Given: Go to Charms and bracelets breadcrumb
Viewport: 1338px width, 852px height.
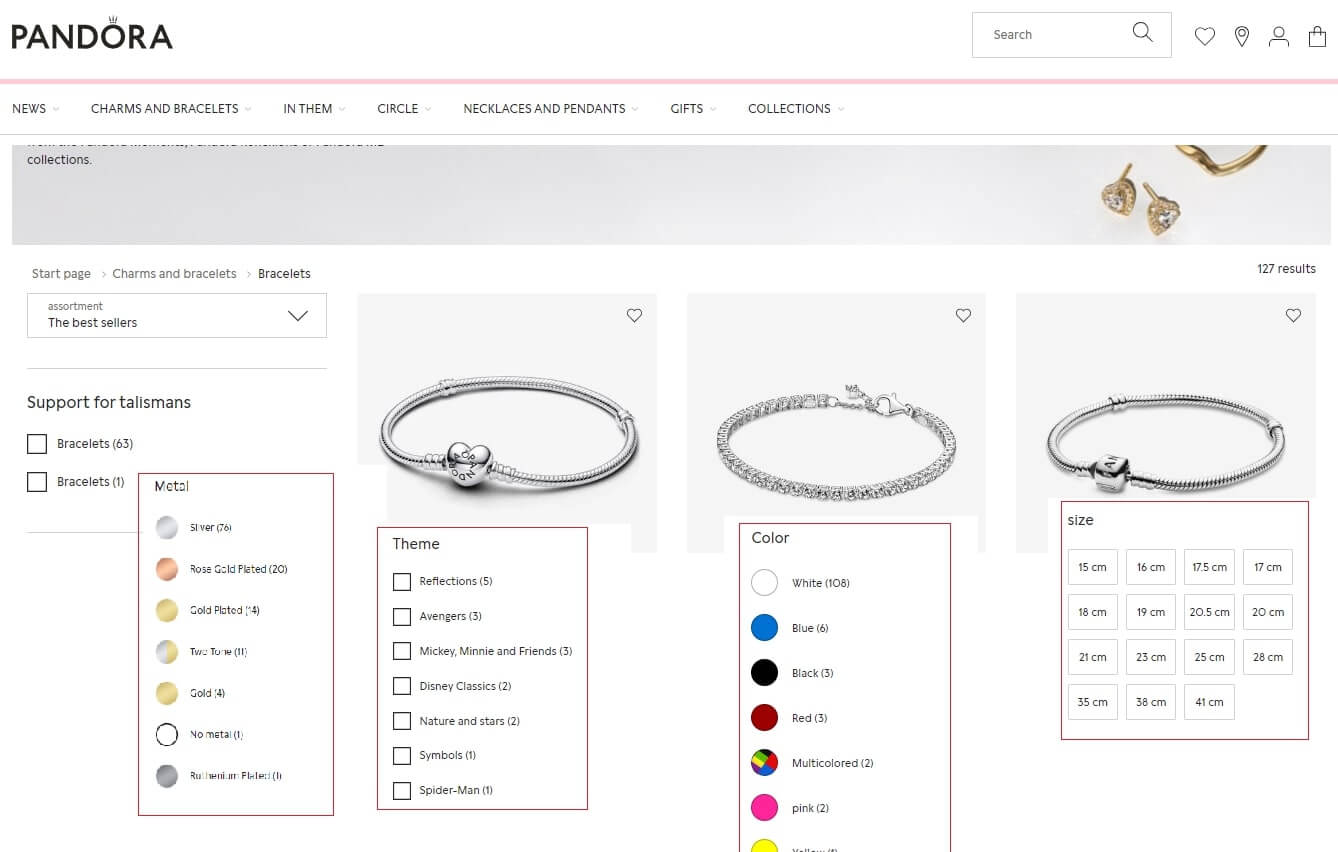Looking at the screenshot, I should point(174,274).
